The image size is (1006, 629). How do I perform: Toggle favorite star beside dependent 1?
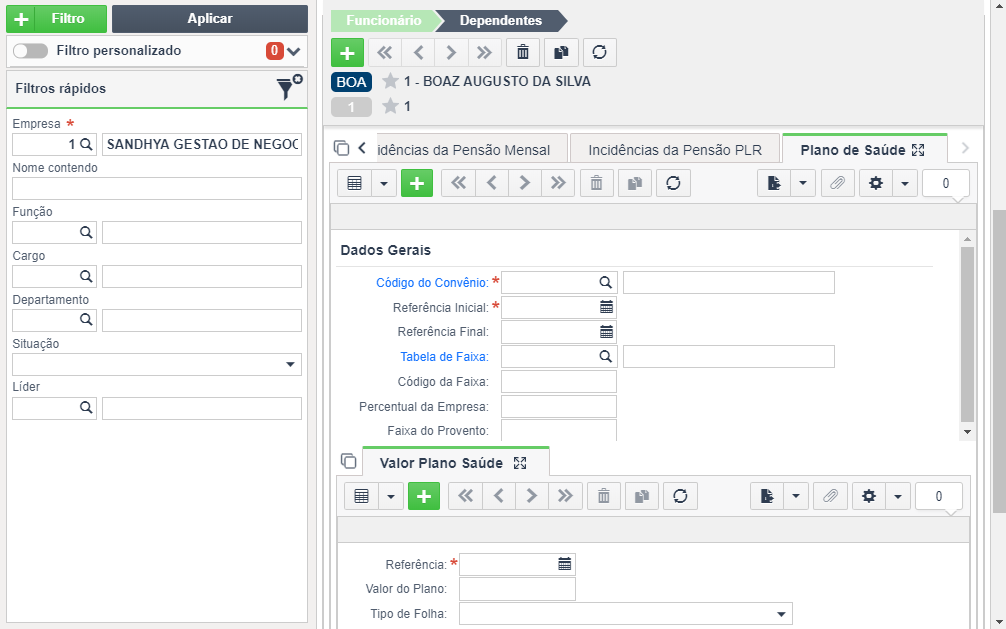tap(390, 106)
